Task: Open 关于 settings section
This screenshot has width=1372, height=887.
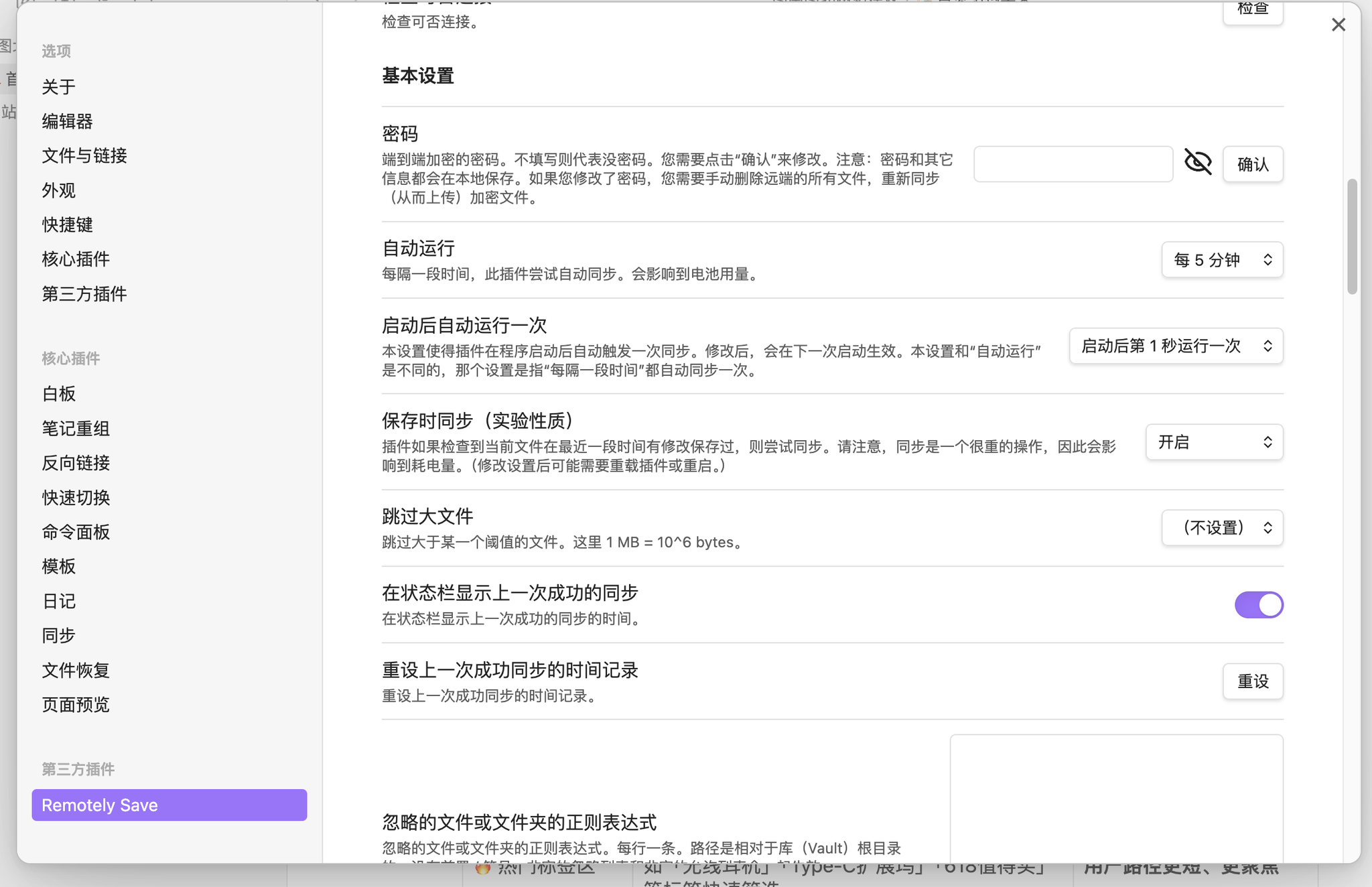Action: click(58, 87)
